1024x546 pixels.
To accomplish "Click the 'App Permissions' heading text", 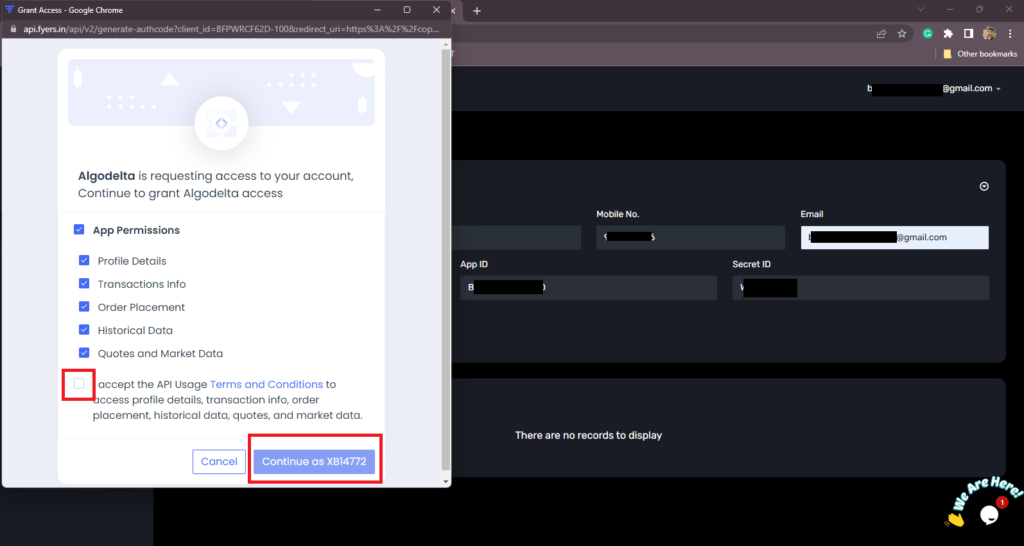I will 136,231.
